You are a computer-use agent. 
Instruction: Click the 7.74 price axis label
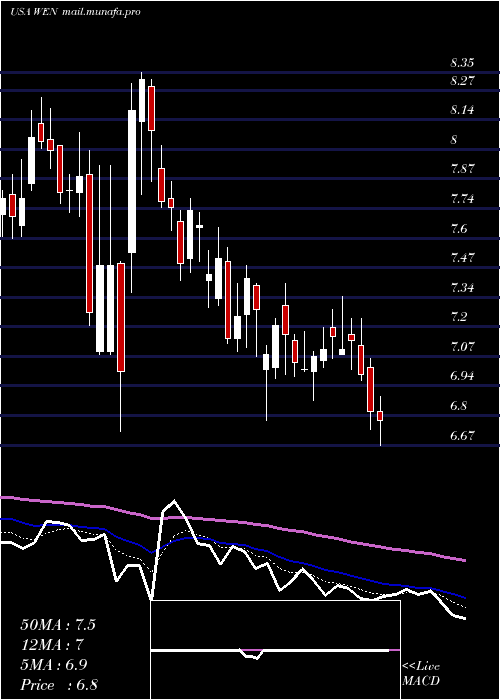(x=462, y=198)
